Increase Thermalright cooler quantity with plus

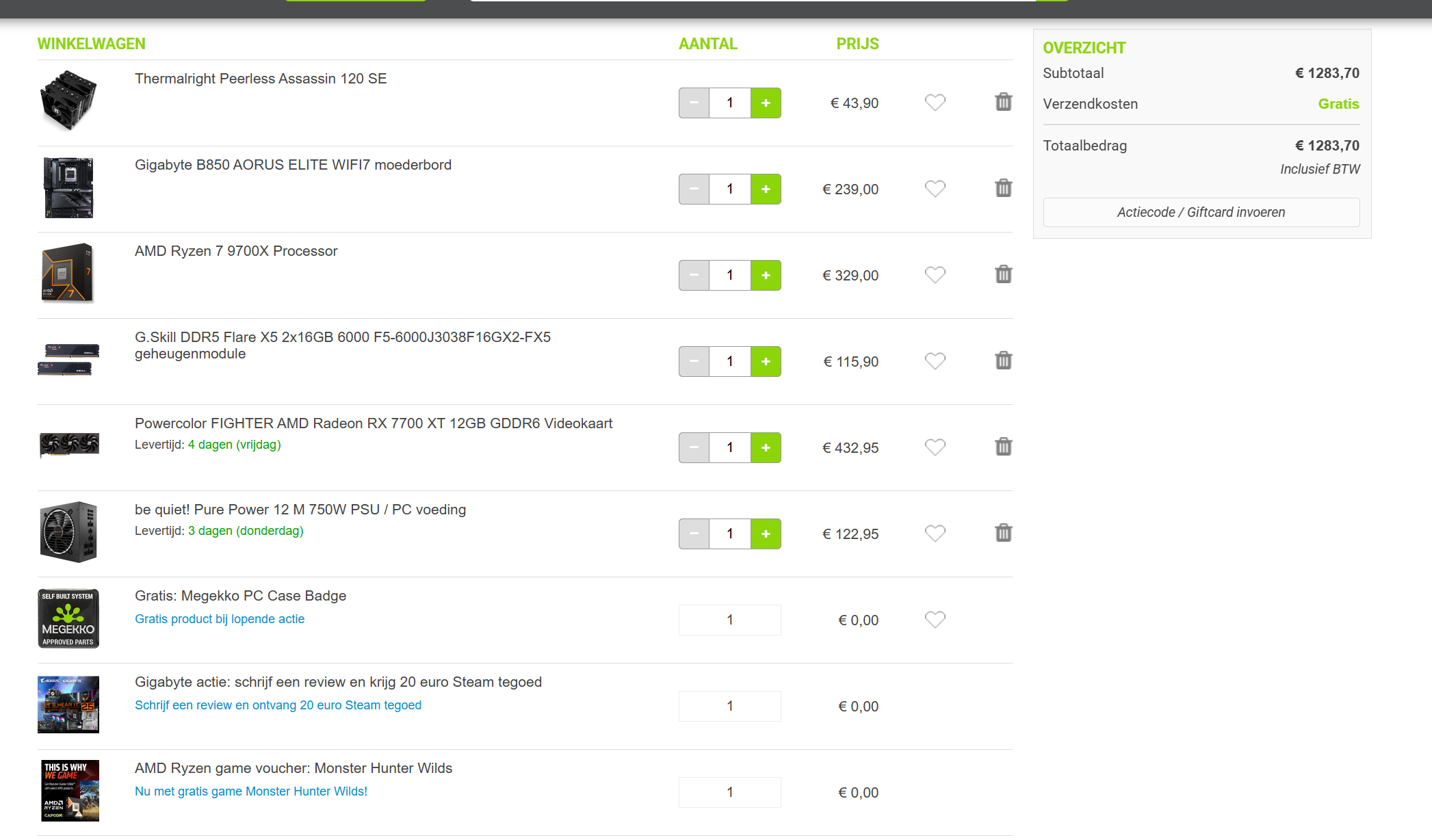click(766, 103)
